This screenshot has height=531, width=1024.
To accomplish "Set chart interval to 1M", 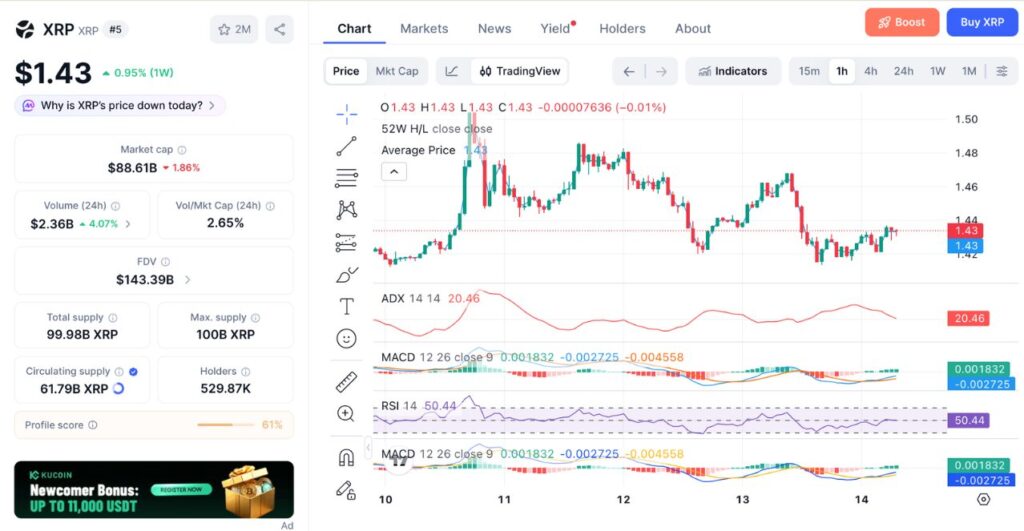I will [x=969, y=71].
